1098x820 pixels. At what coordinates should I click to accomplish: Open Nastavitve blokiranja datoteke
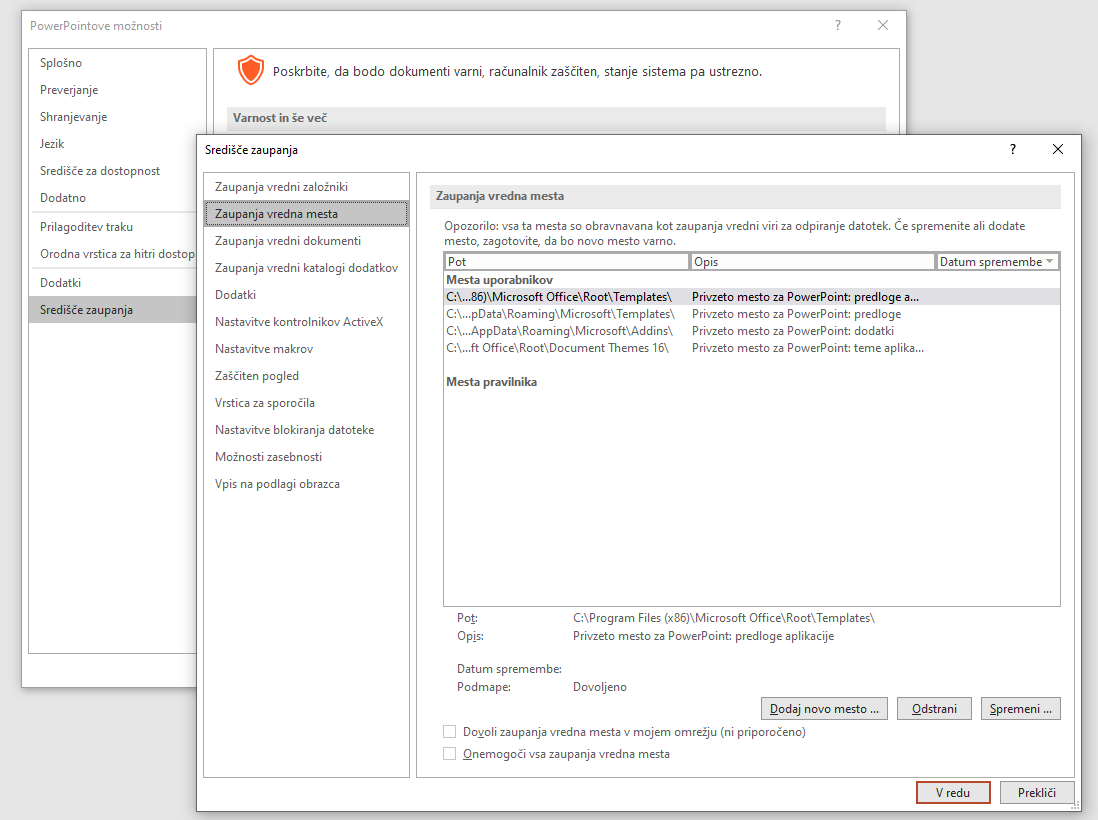click(x=306, y=430)
